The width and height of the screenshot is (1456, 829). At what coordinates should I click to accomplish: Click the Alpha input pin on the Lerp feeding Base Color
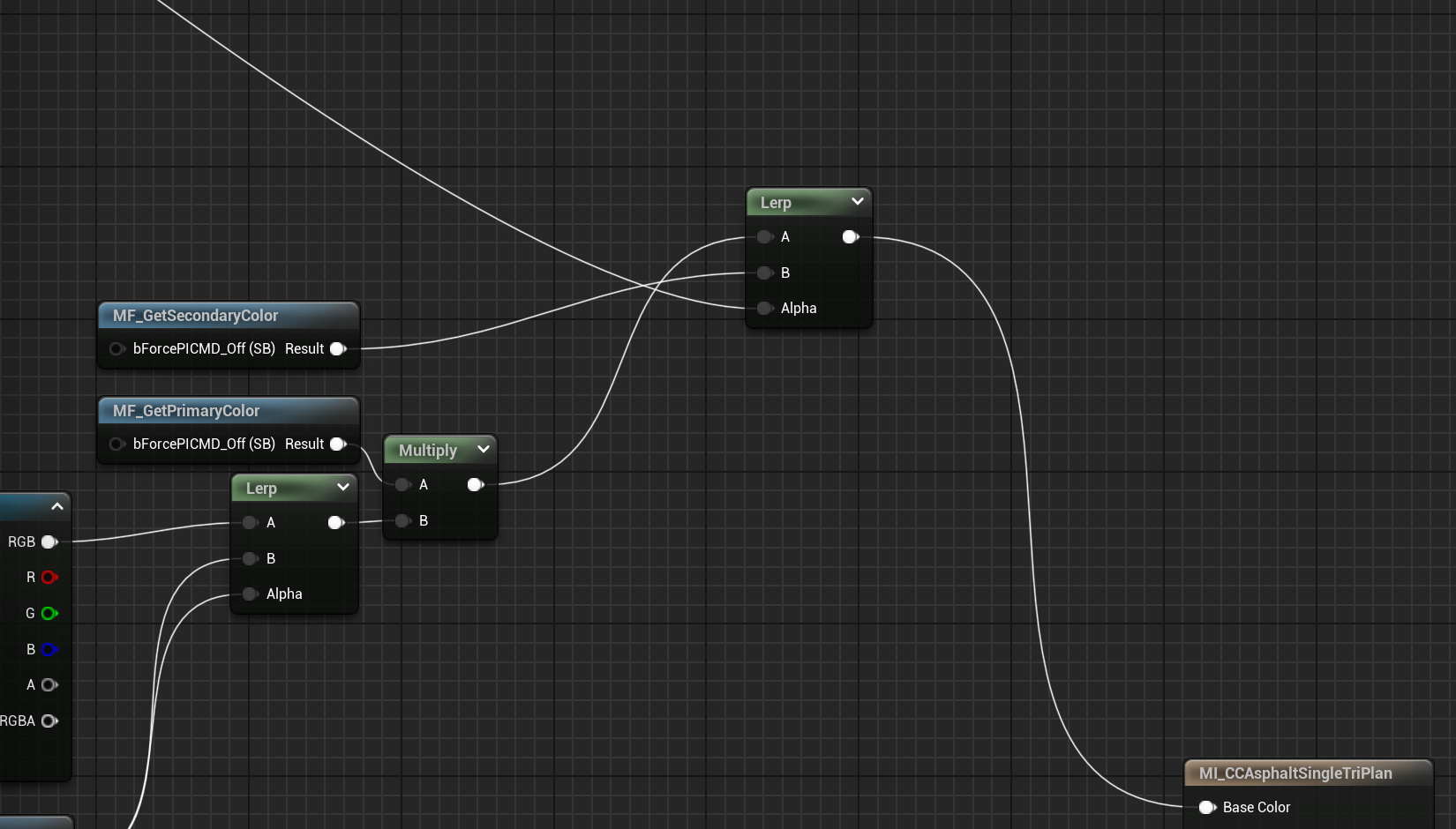click(x=765, y=308)
